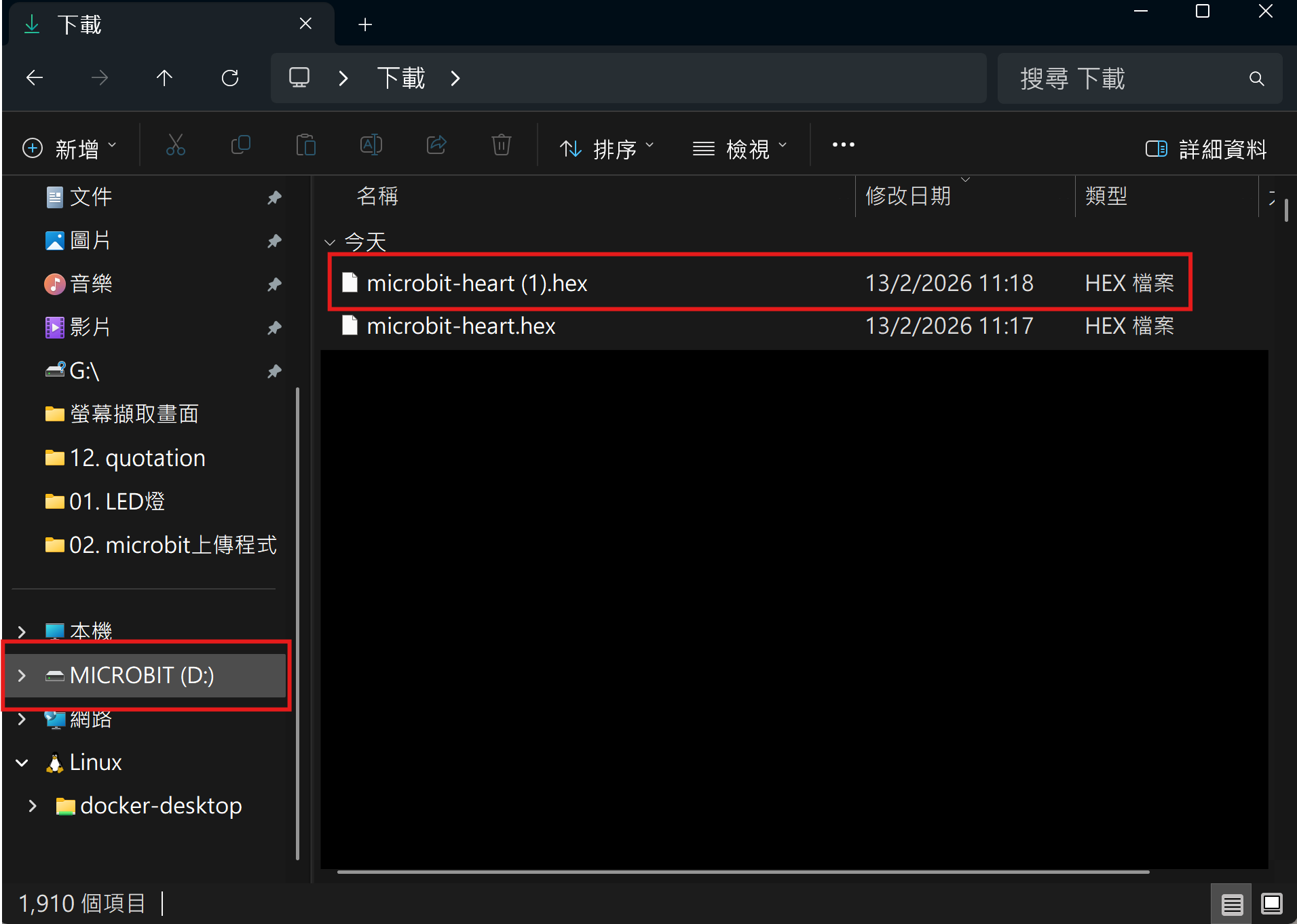Image resolution: width=1297 pixels, height=924 pixels.
Task: Collapse the 今天 group header
Action: pyautogui.click(x=330, y=242)
